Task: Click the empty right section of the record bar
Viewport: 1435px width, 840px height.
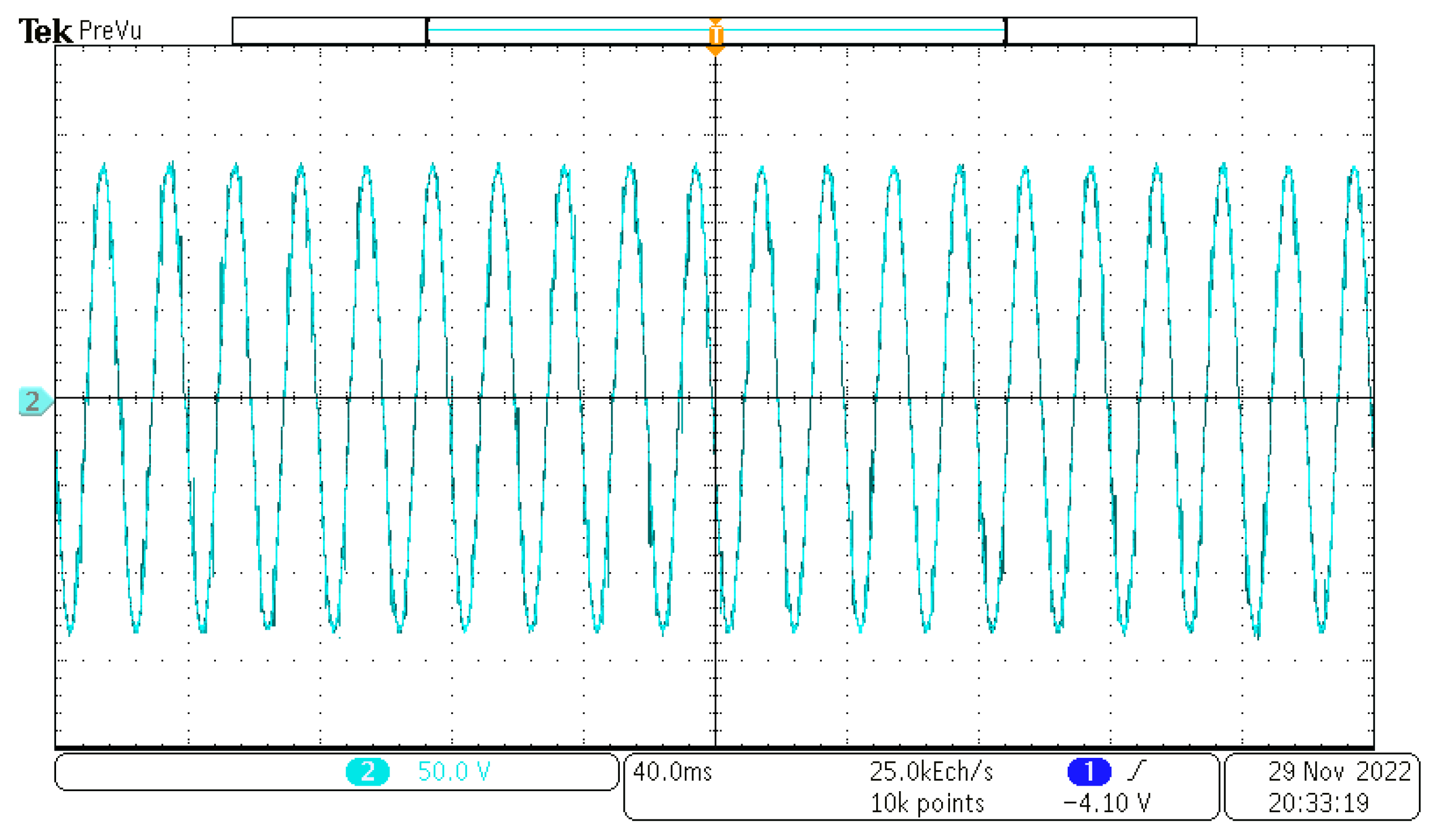Action: click(1101, 31)
